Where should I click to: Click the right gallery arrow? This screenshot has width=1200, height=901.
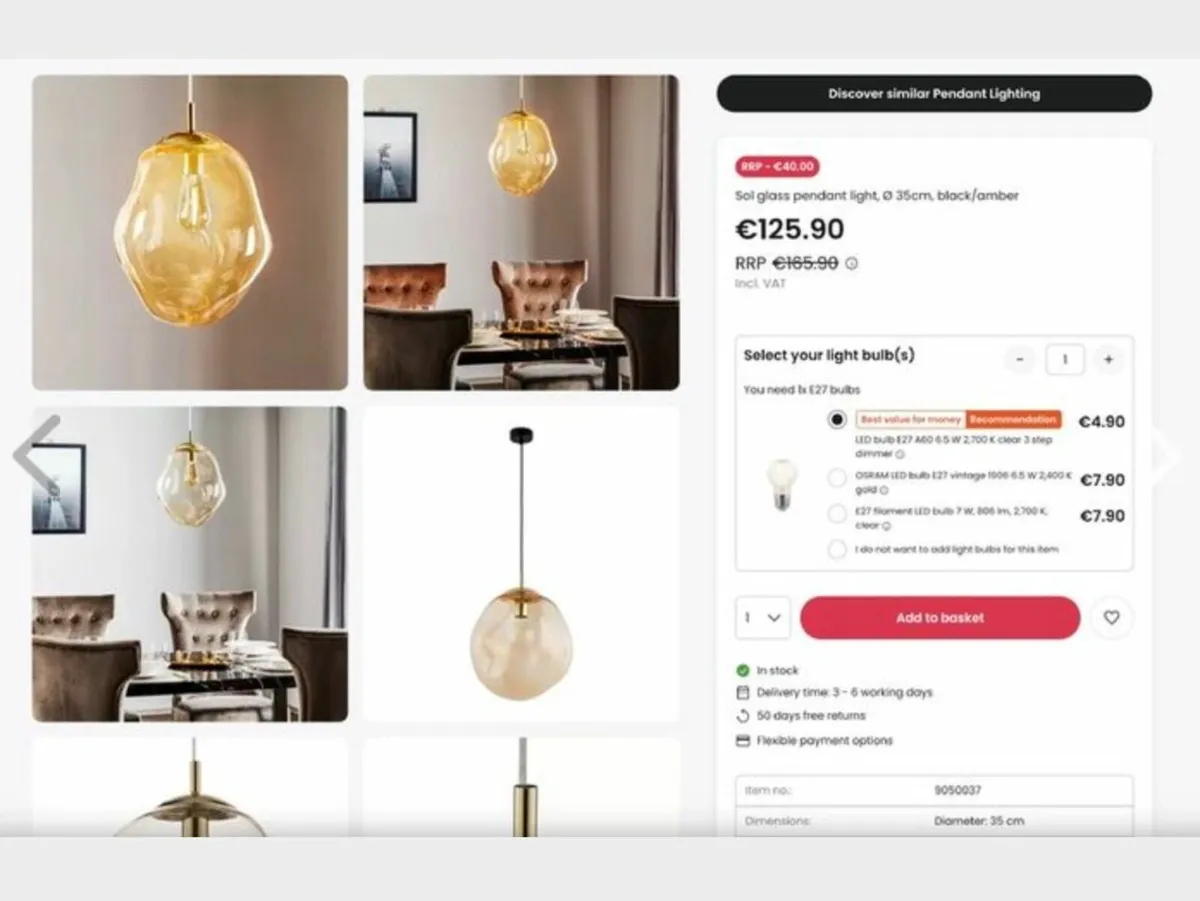1163,456
